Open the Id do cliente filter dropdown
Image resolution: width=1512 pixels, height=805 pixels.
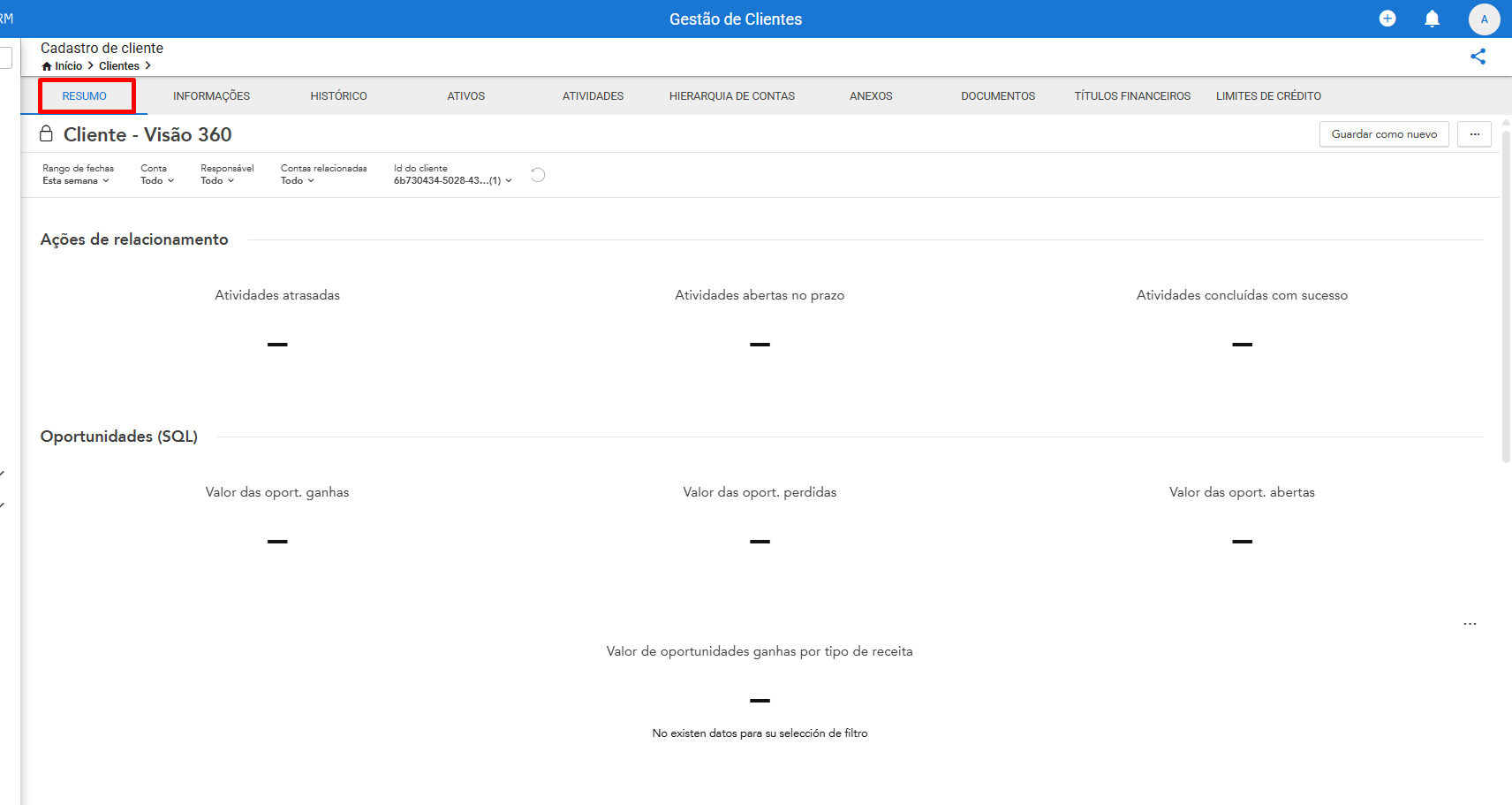coord(453,174)
